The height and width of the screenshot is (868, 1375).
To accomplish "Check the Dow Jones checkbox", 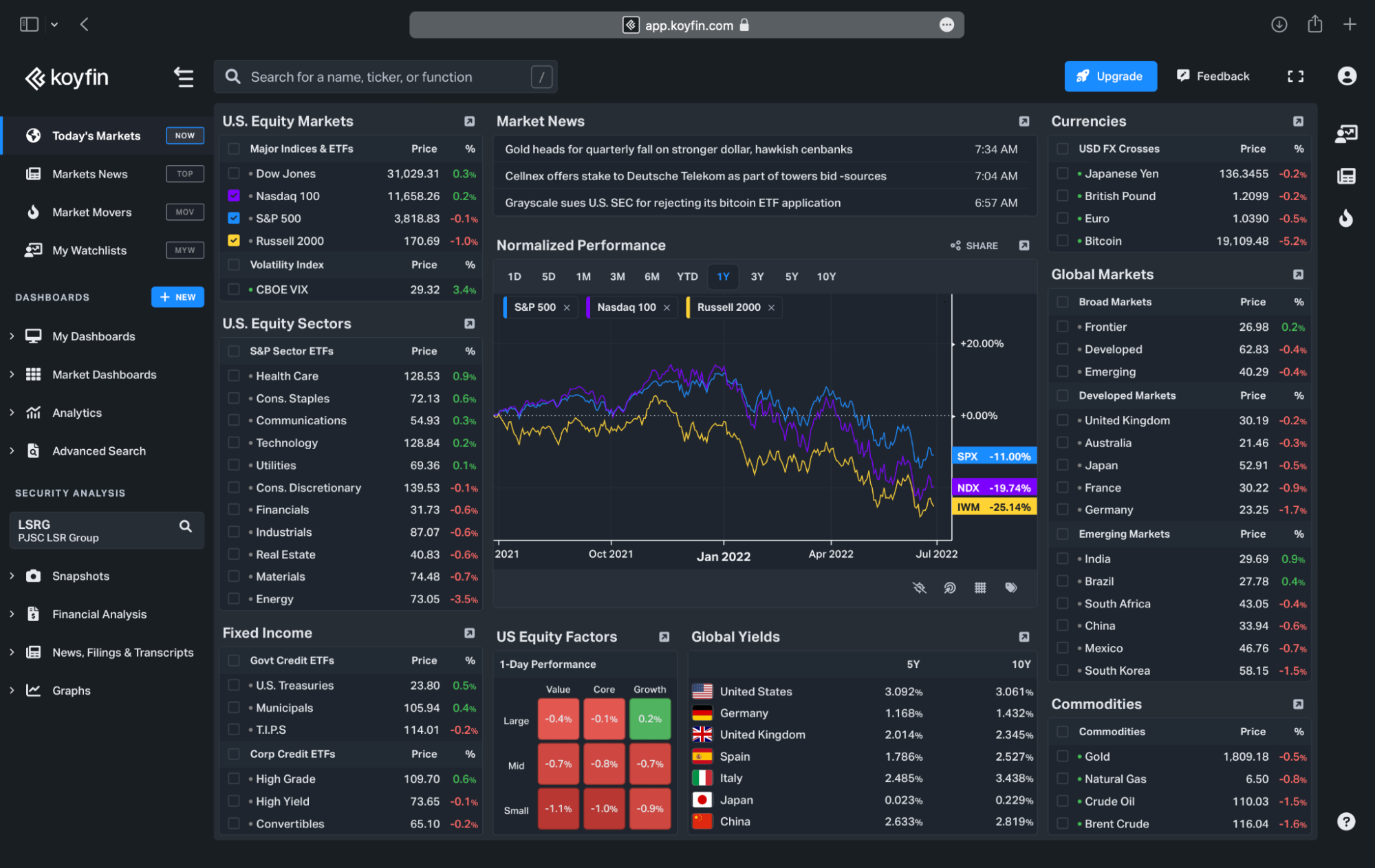I will [x=234, y=173].
